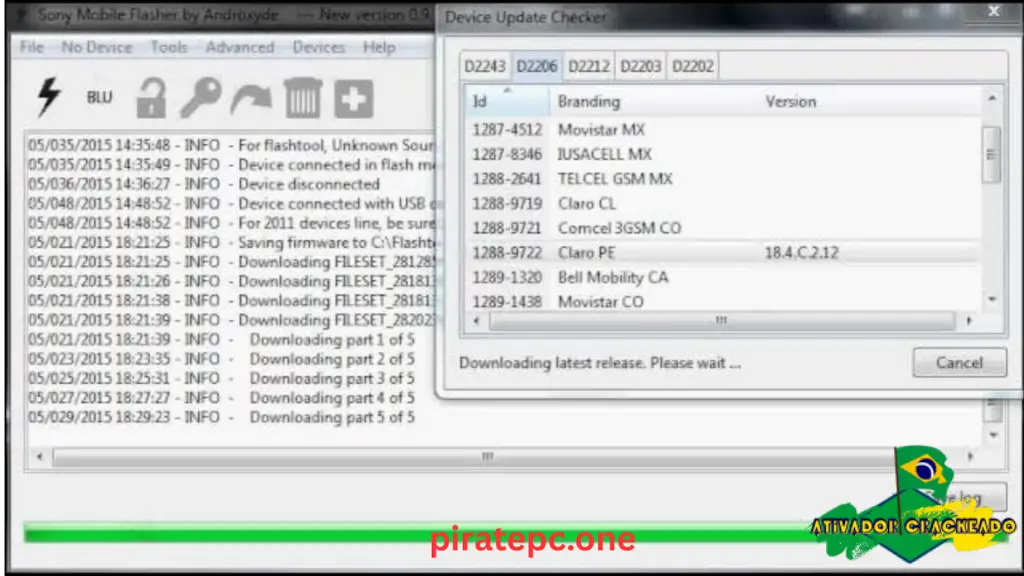The width and height of the screenshot is (1024, 576).
Task: Click the firmware list vertical scrollbar thumb
Action: coord(991,154)
